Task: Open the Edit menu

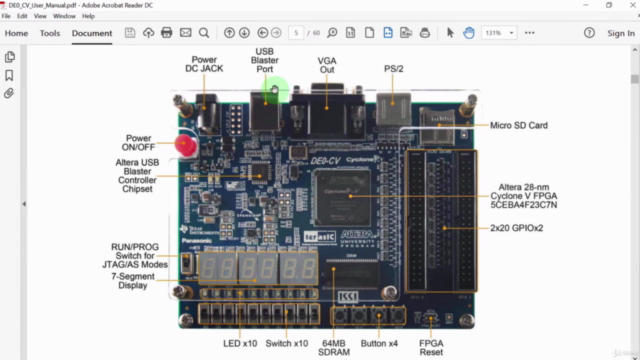Action: (22, 16)
